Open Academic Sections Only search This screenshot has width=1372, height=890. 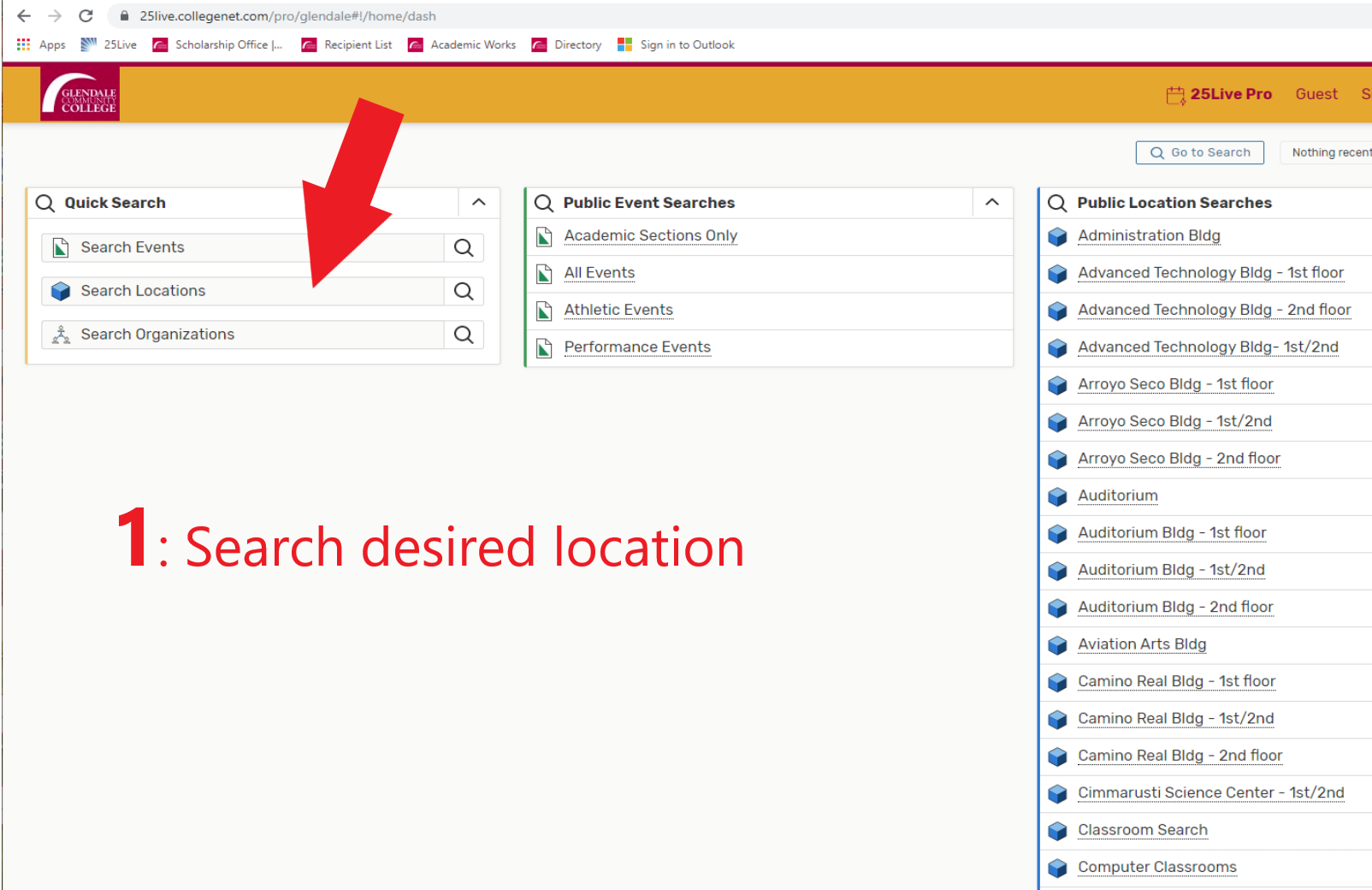point(650,235)
